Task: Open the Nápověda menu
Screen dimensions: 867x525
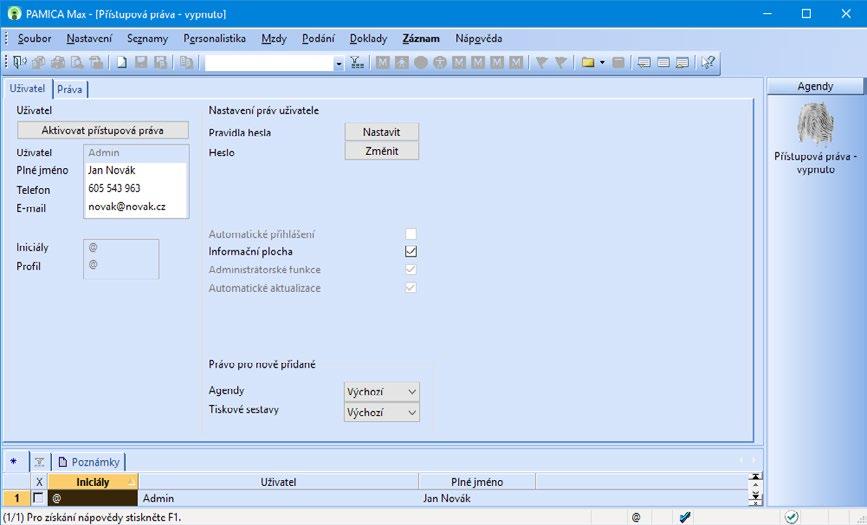Action: coord(479,38)
